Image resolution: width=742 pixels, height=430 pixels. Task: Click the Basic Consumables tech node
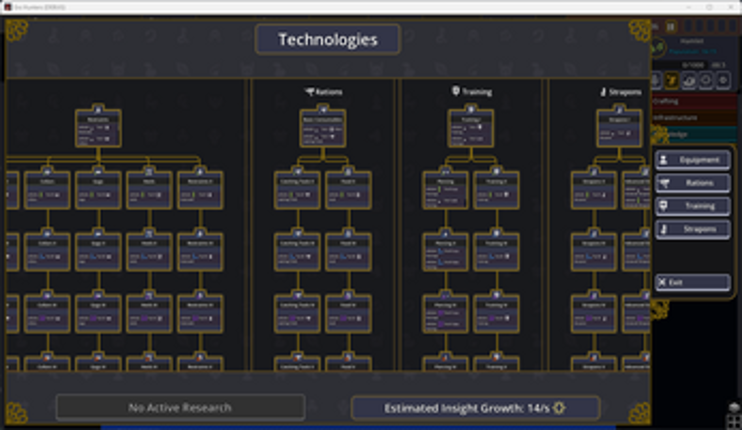[323, 128]
